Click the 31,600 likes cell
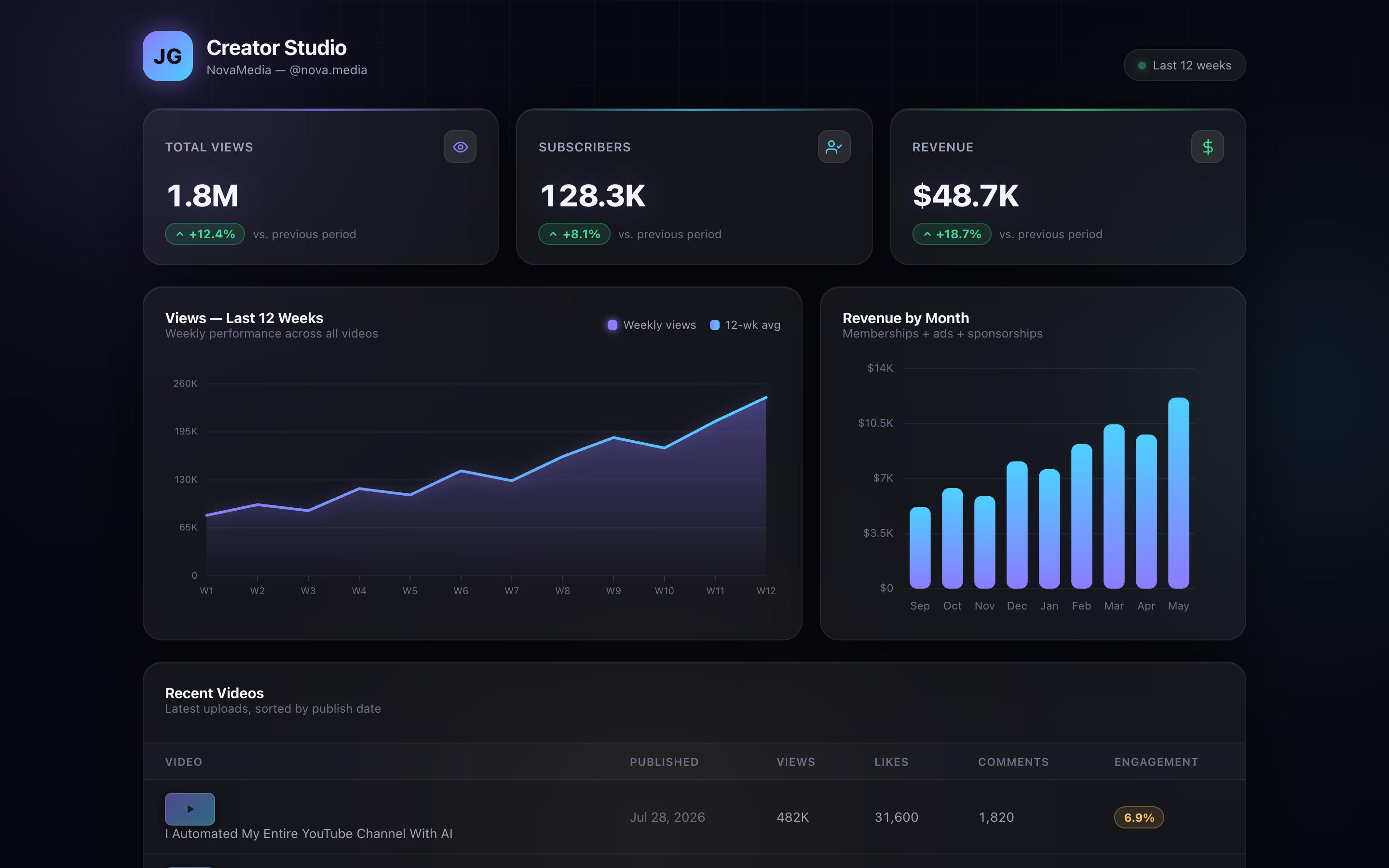The width and height of the screenshot is (1389, 868). [x=896, y=817]
